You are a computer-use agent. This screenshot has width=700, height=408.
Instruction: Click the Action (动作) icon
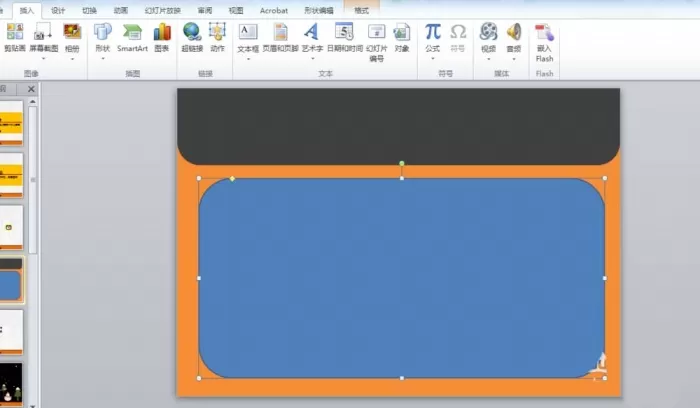(x=217, y=32)
